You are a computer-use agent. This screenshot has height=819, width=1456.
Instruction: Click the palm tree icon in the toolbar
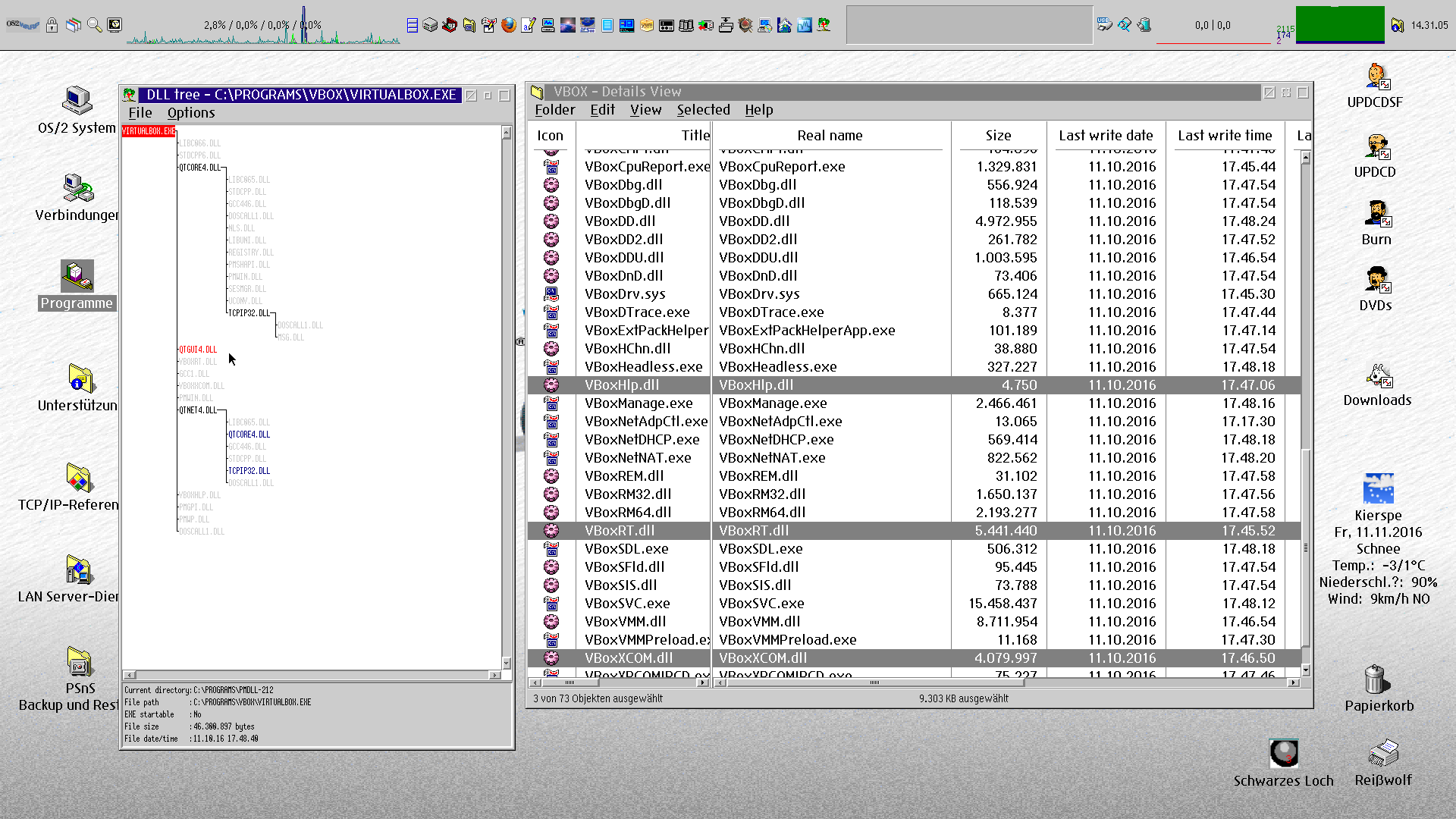[824, 25]
